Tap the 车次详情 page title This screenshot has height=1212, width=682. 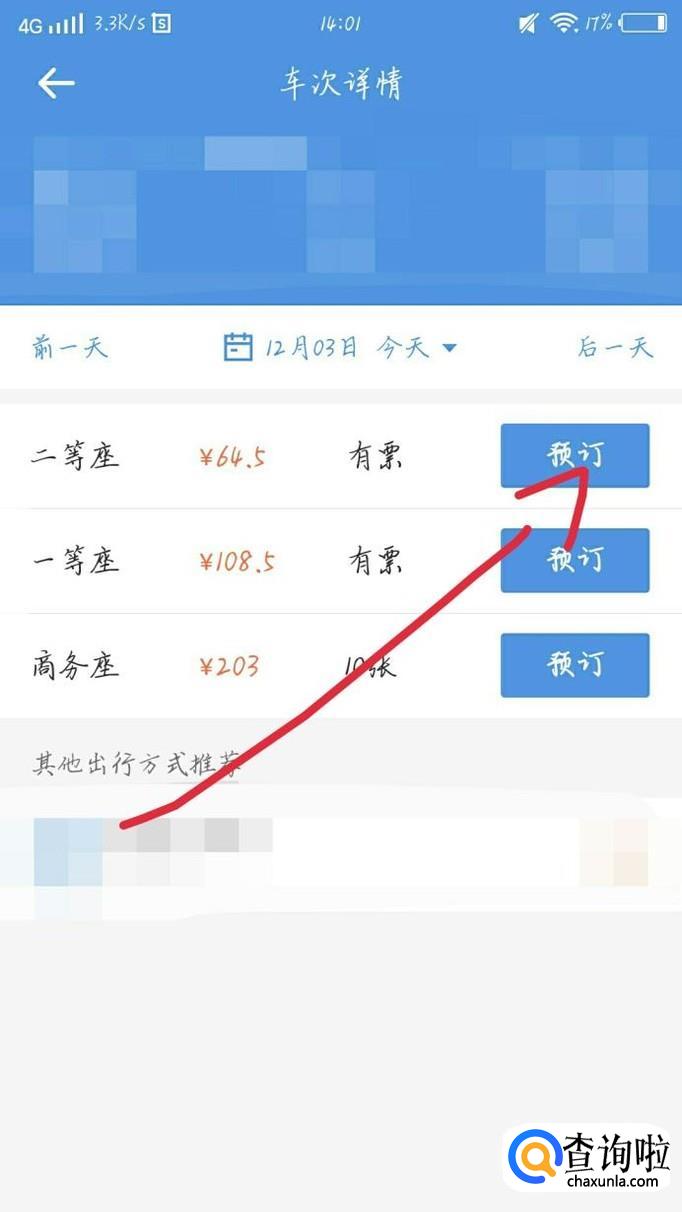pos(341,84)
